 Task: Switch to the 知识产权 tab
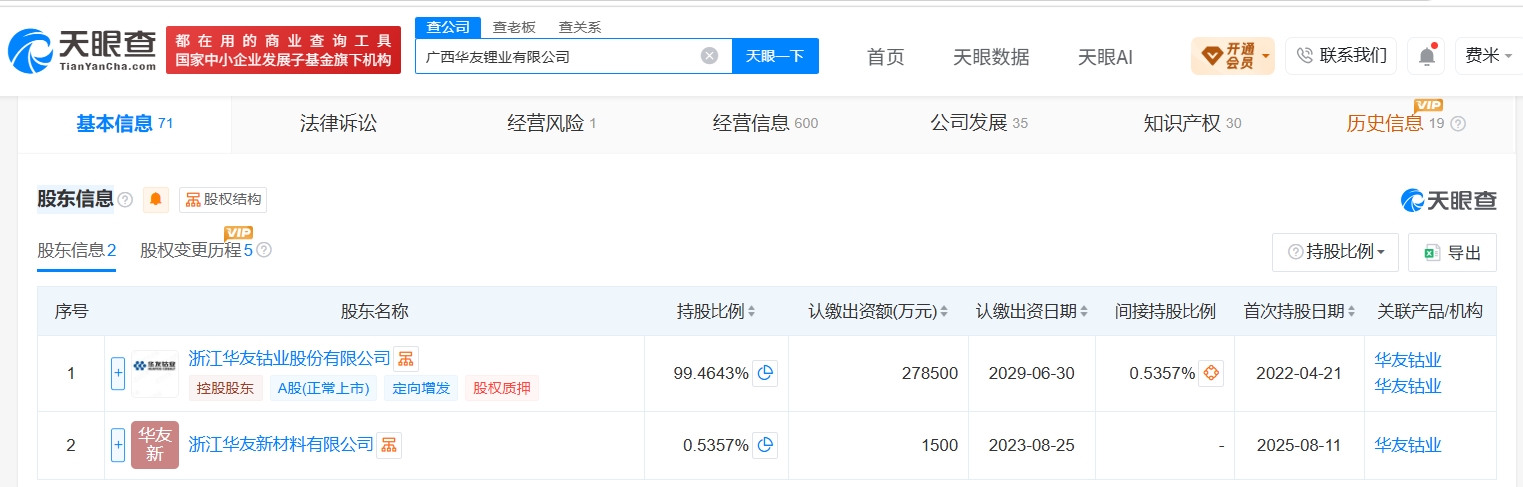1192,124
